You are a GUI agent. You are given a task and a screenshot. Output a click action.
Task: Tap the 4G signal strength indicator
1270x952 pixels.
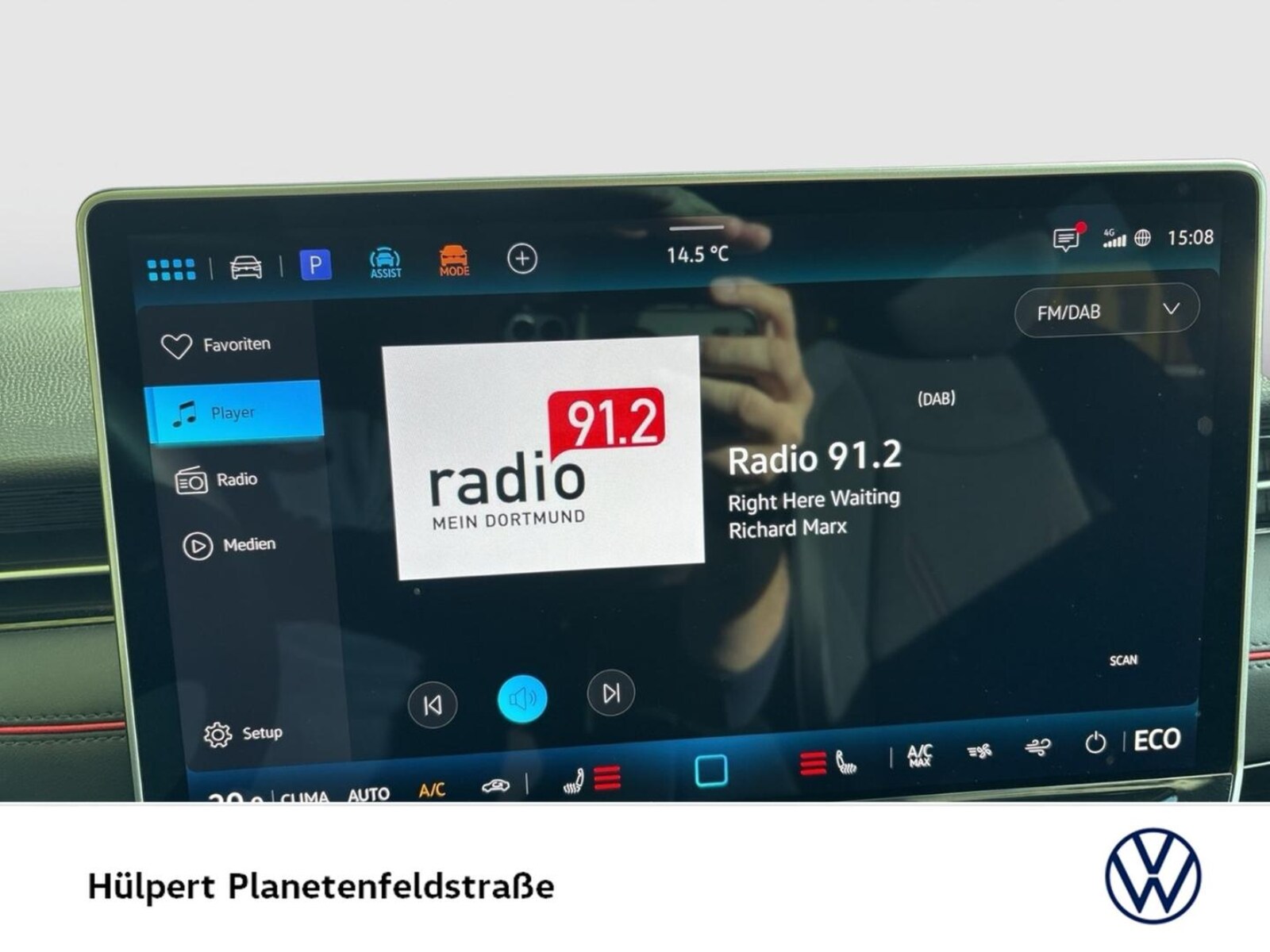[x=1114, y=237]
